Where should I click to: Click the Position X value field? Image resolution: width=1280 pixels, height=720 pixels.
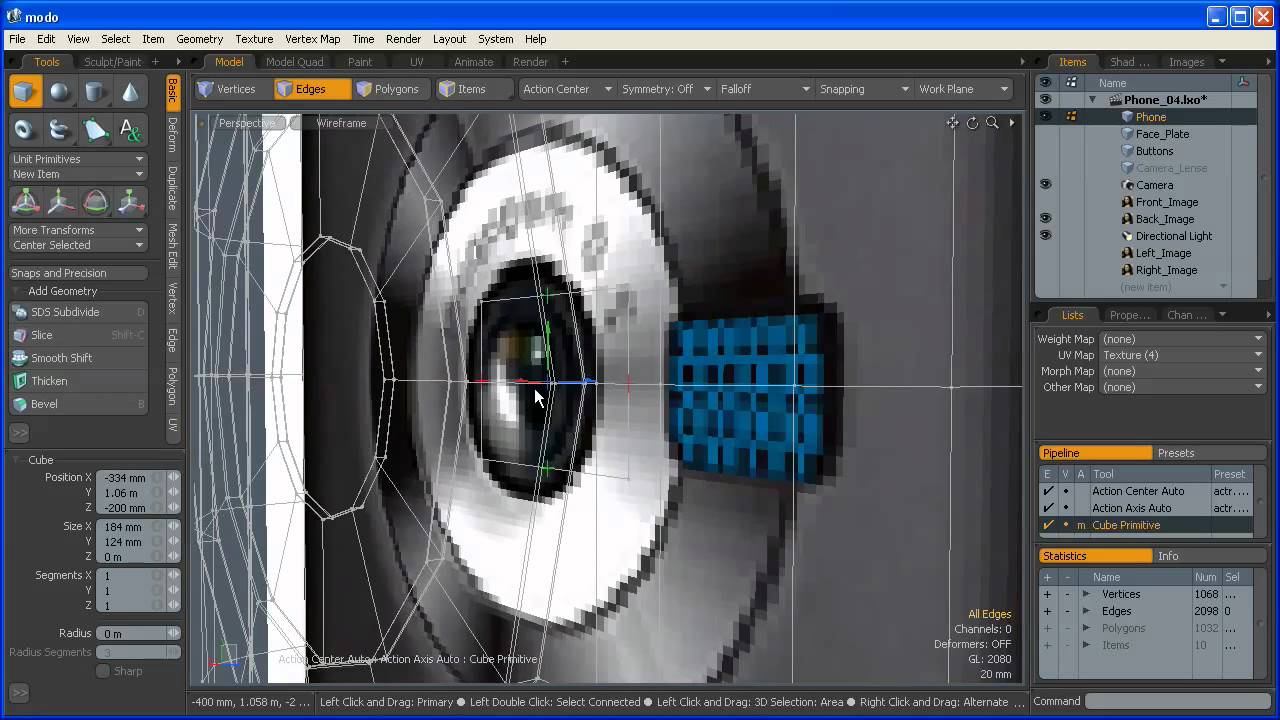coord(139,477)
